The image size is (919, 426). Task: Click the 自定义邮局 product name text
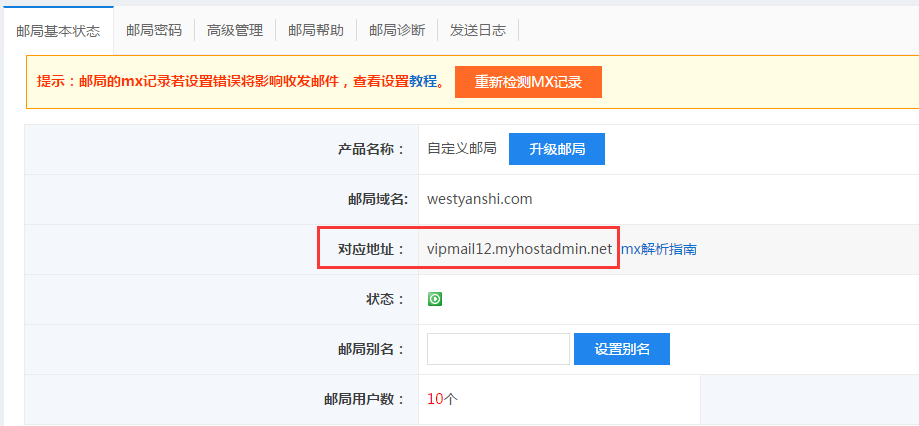461,149
